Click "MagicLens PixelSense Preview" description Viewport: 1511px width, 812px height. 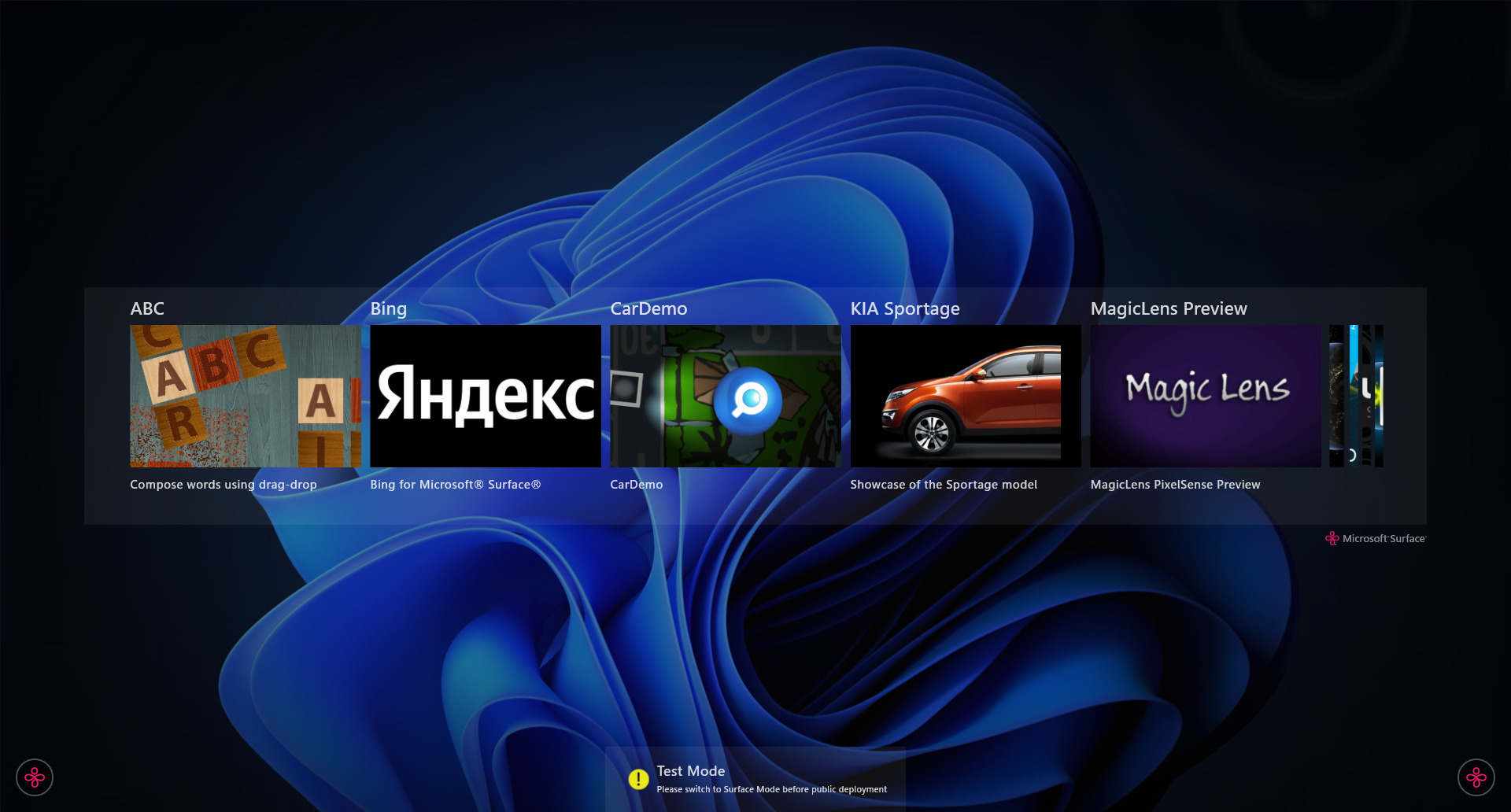click(1176, 485)
